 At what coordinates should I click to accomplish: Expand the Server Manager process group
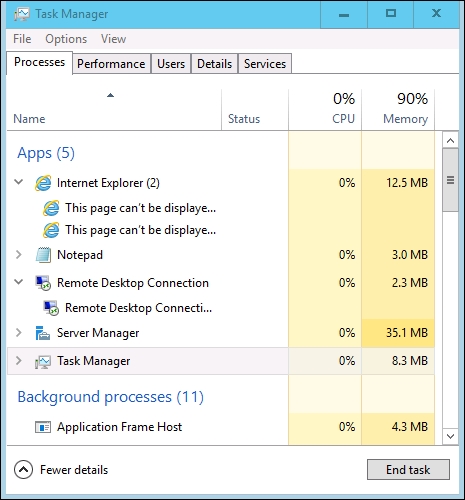tap(19, 333)
